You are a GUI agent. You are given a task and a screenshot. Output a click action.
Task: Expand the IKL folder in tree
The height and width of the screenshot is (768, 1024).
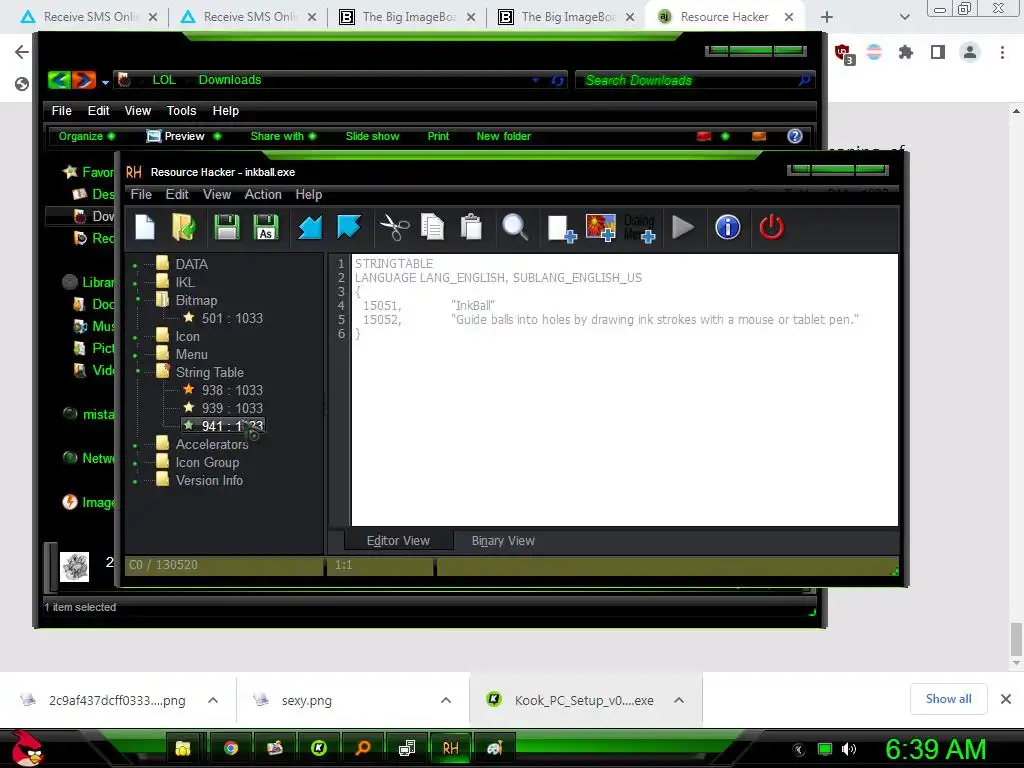[x=135, y=283]
